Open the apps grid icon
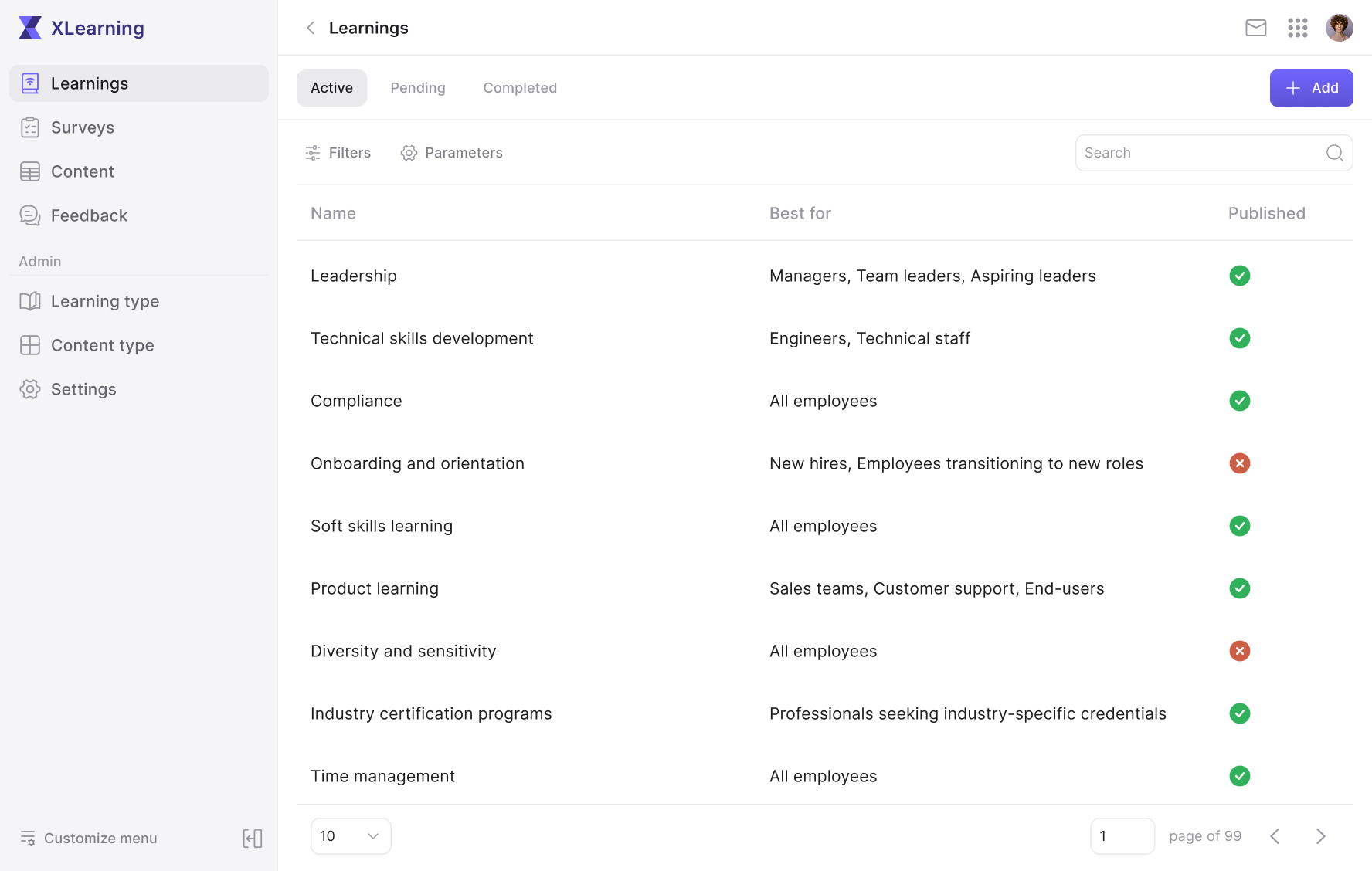1372x871 pixels. 1298,28
